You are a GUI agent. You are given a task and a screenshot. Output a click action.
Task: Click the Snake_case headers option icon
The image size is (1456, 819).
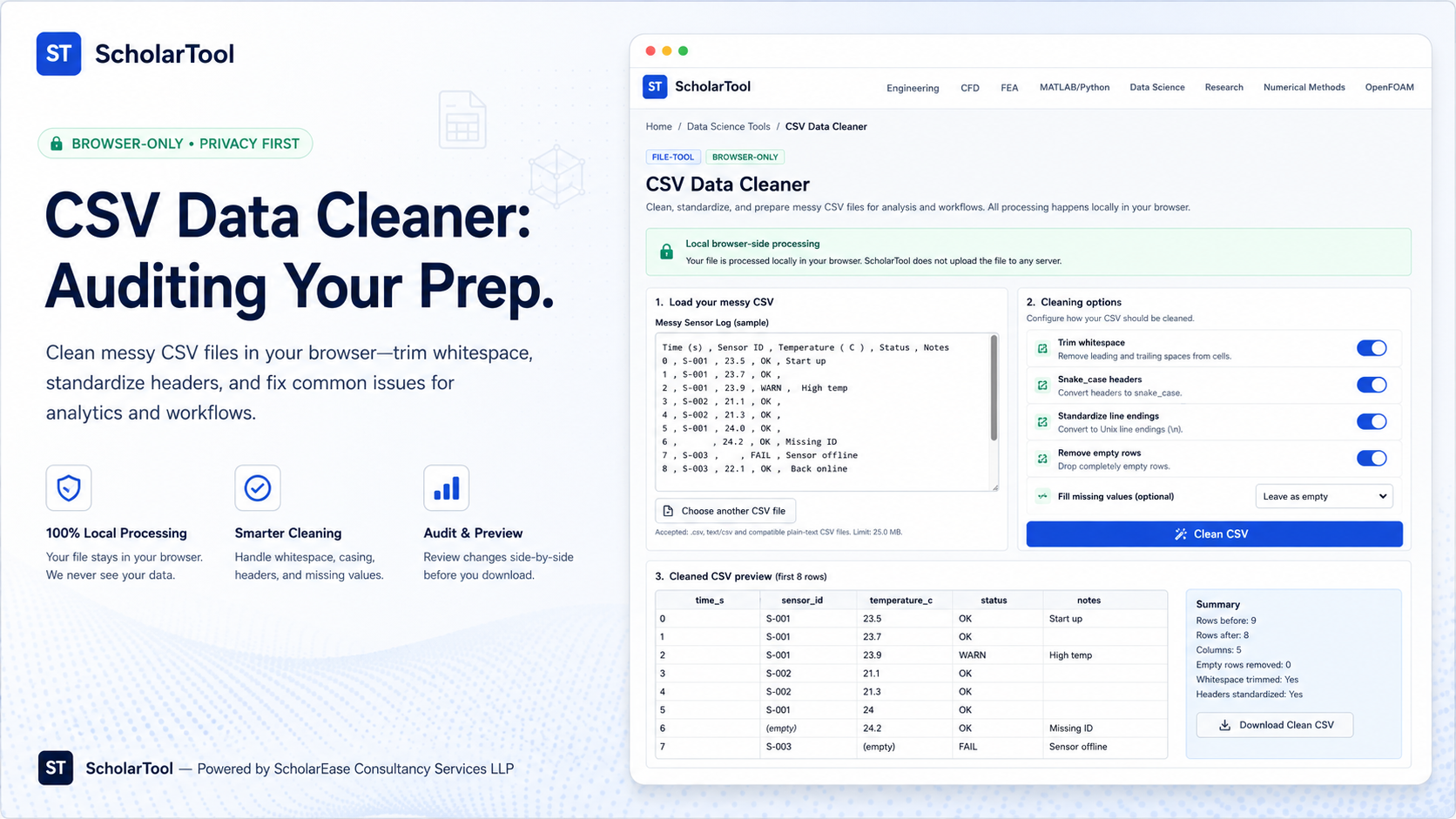(x=1042, y=385)
